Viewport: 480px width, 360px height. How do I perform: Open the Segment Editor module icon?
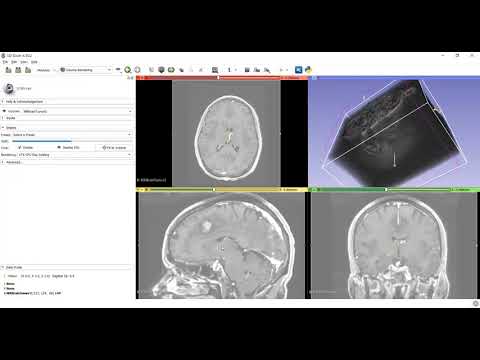[201, 70]
